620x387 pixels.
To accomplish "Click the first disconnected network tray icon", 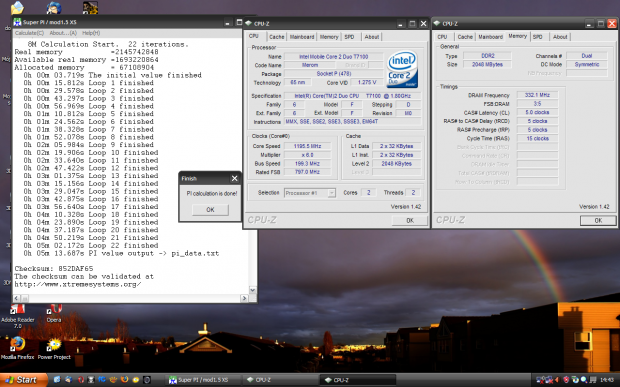I will click(x=540, y=380).
